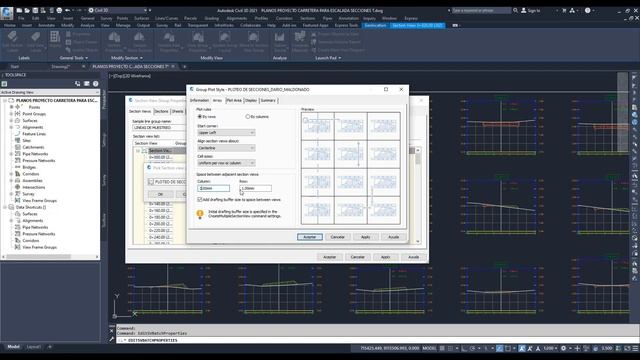Expand the Points tree node
This screenshot has width=640, height=360.
11,107
